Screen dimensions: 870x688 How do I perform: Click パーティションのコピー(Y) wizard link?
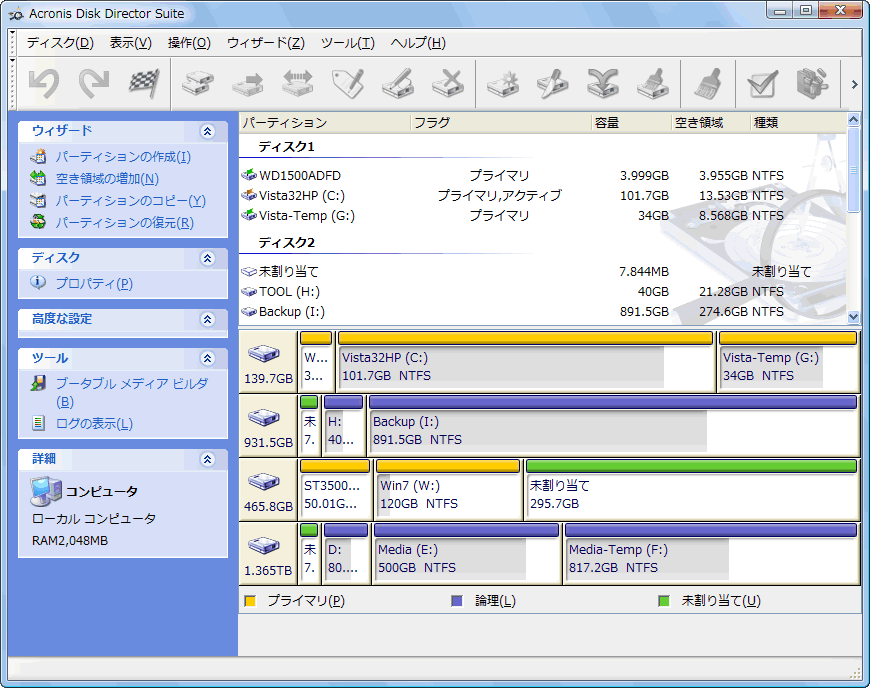pos(130,201)
